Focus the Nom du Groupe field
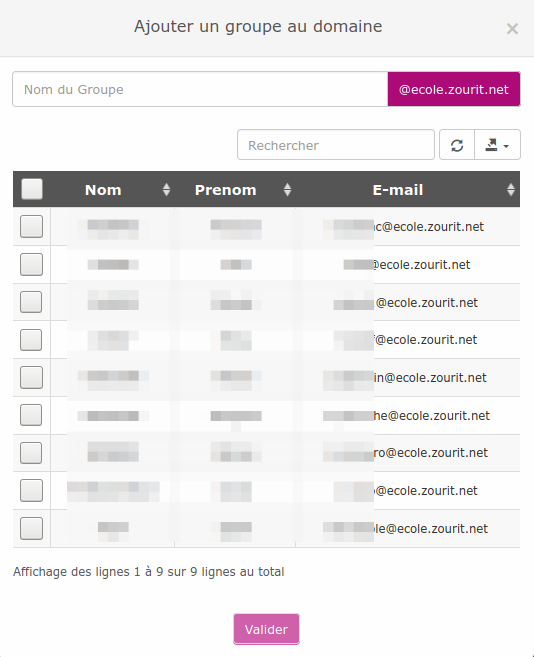The height and width of the screenshot is (657, 534). pos(200,89)
